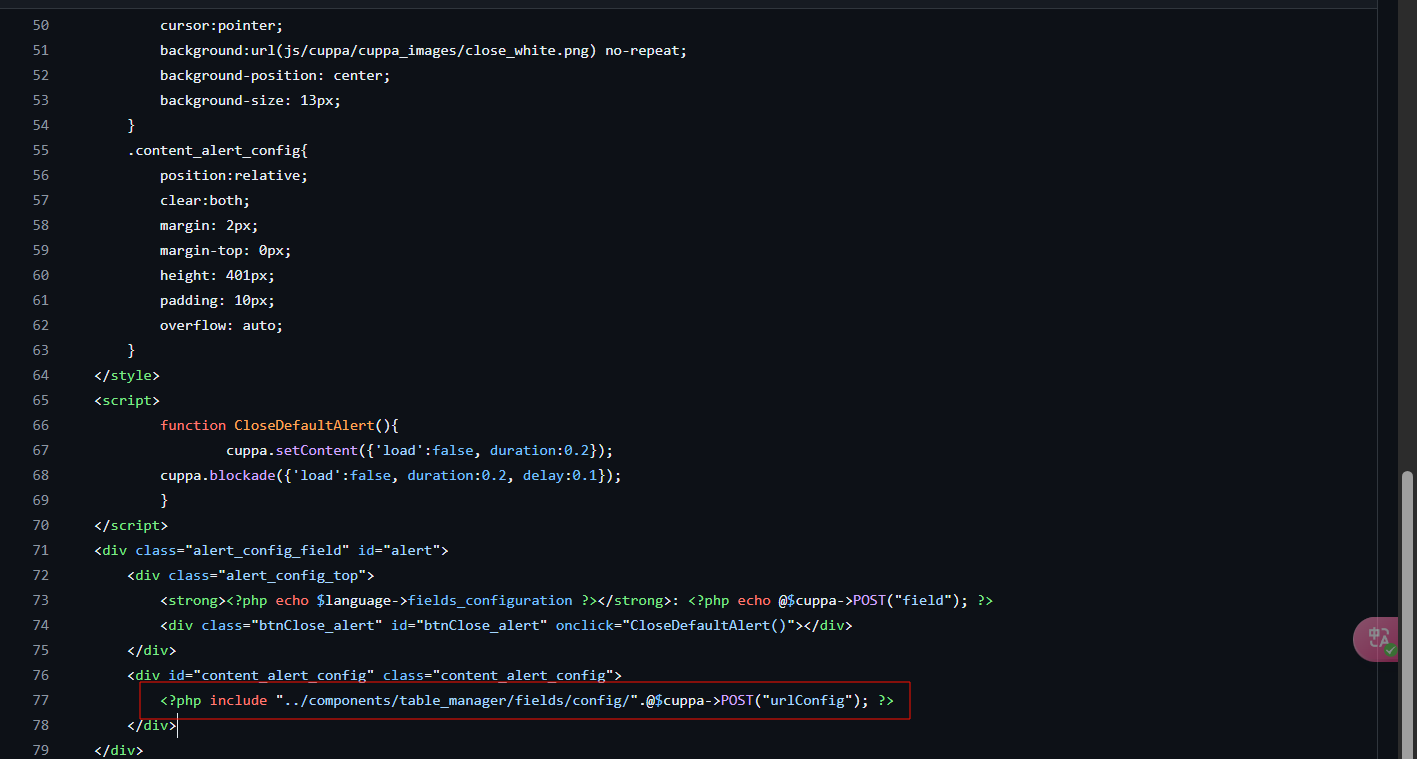Select line number 60
Image resolution: width=1417 pixels, height=759 pixels.
(41, 275)
